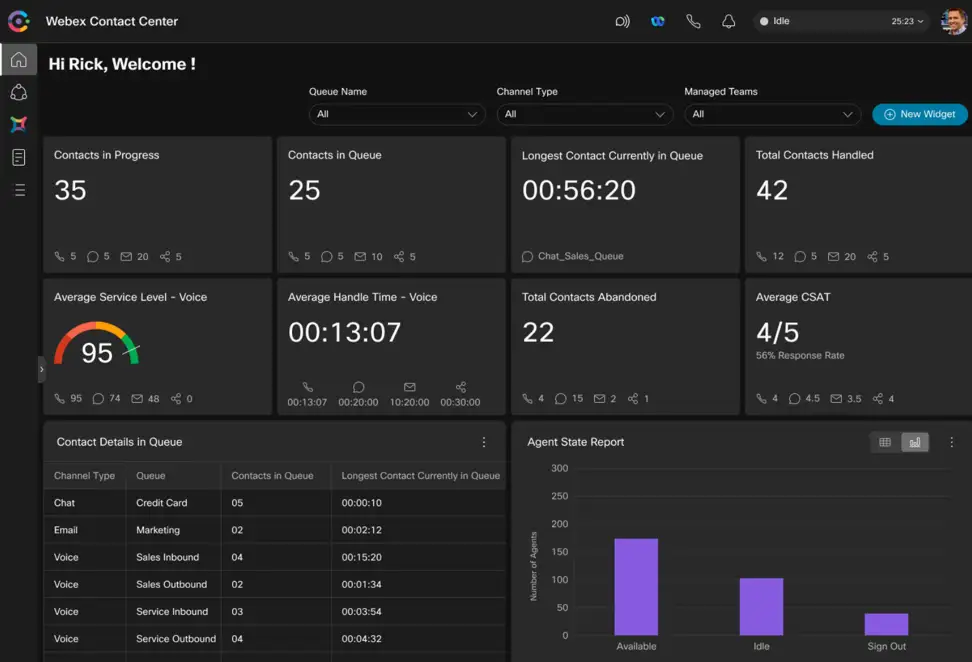972x662 pixels.
Task: Click email icon in Contacts in Progress card
Action: coord(126,257)
